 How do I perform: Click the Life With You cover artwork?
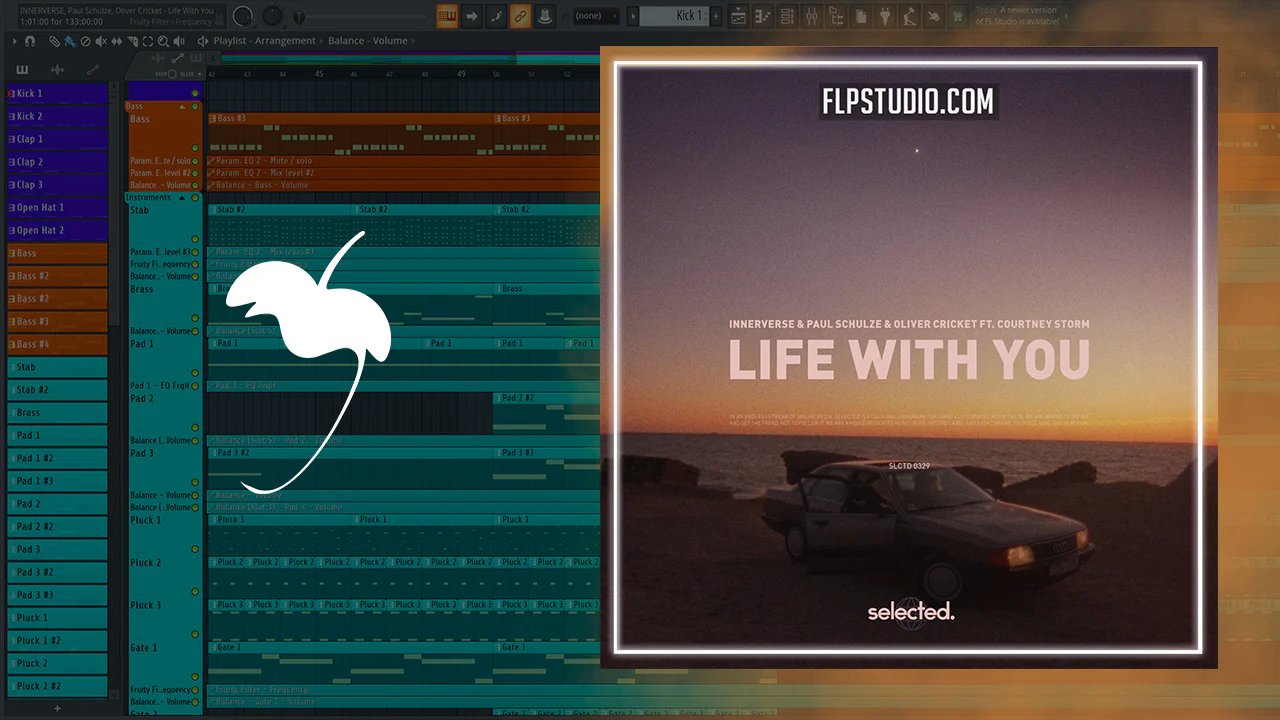pos(909,357)
